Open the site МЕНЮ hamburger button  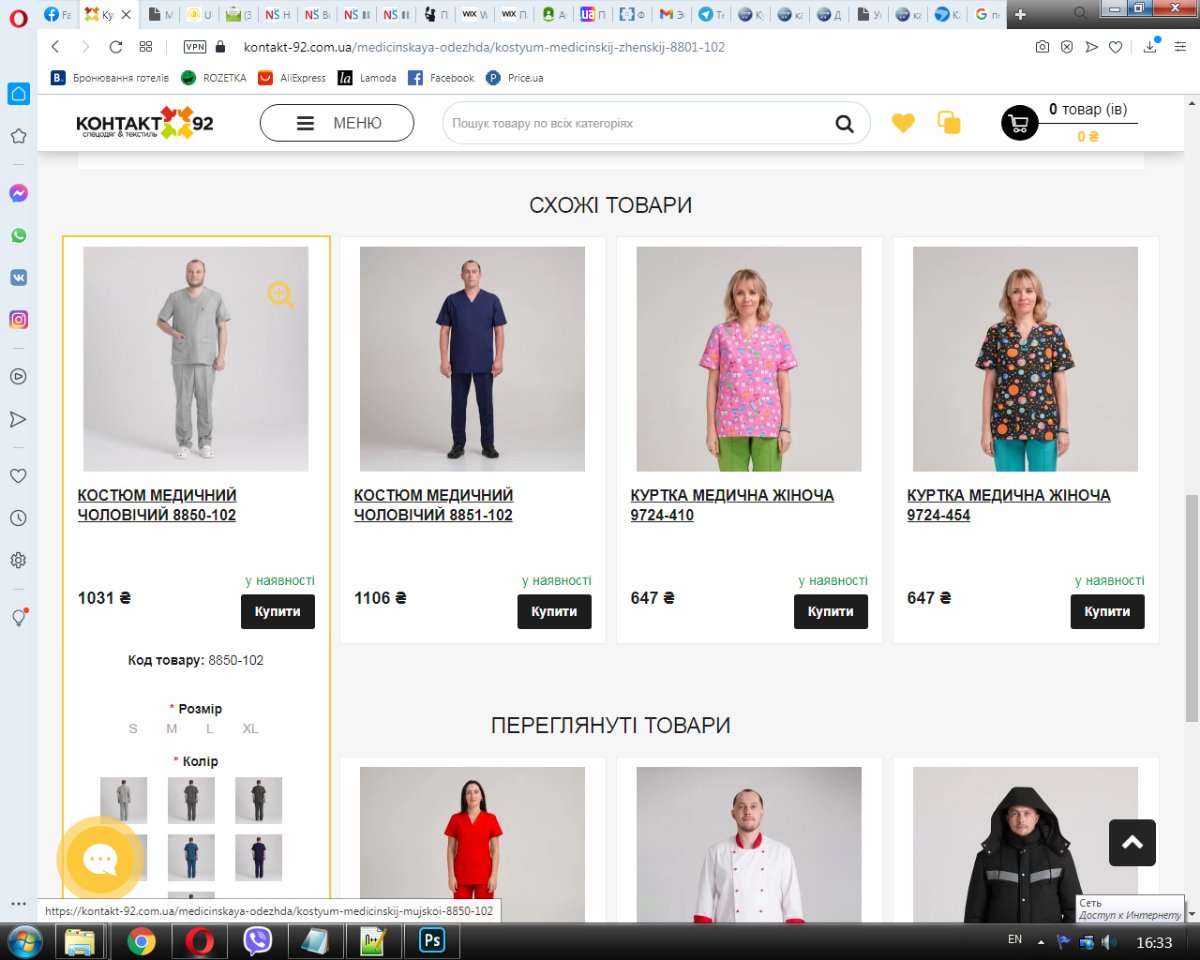click(337, 123)
